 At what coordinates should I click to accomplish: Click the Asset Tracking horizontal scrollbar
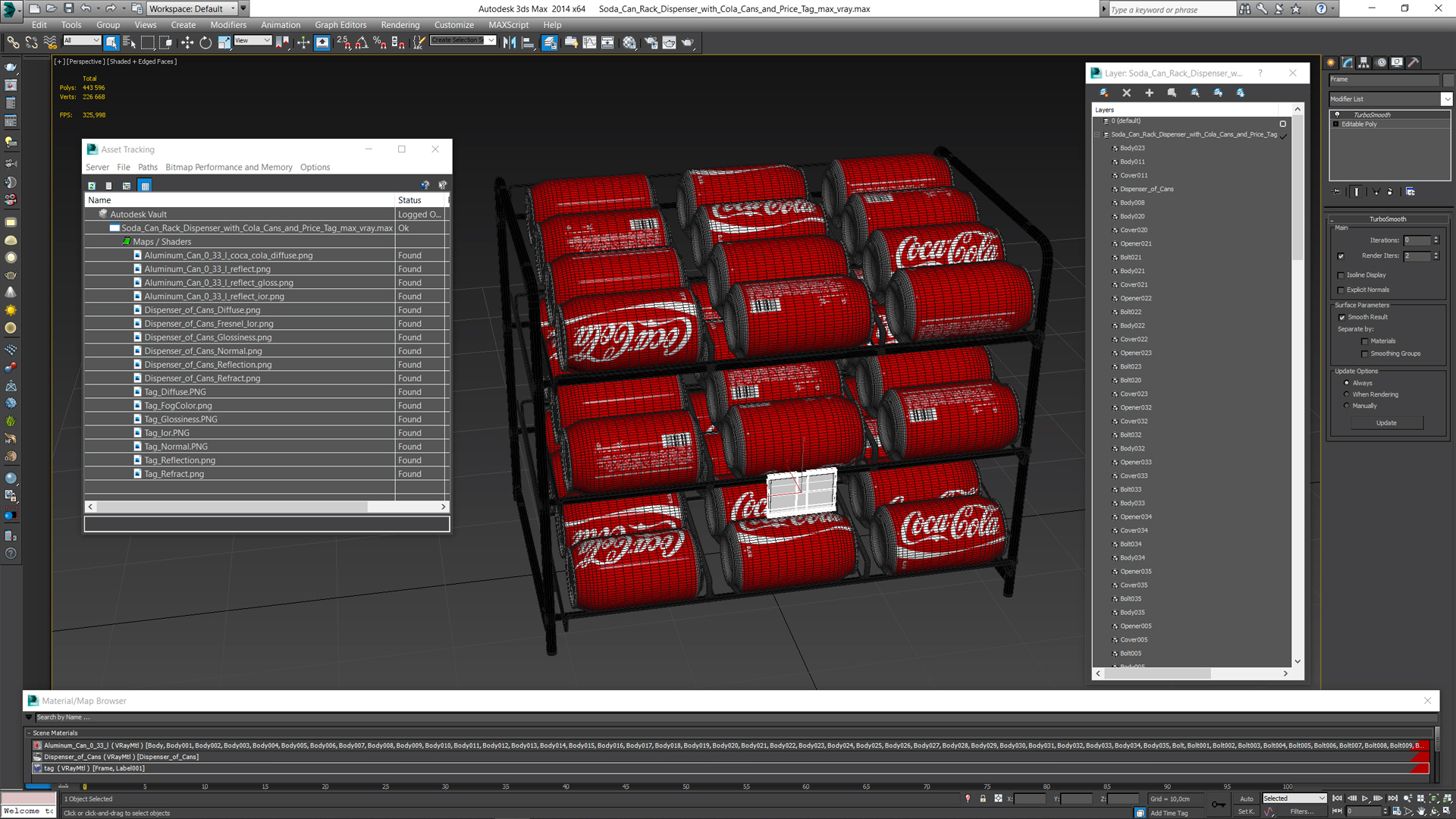coord(231,507)
